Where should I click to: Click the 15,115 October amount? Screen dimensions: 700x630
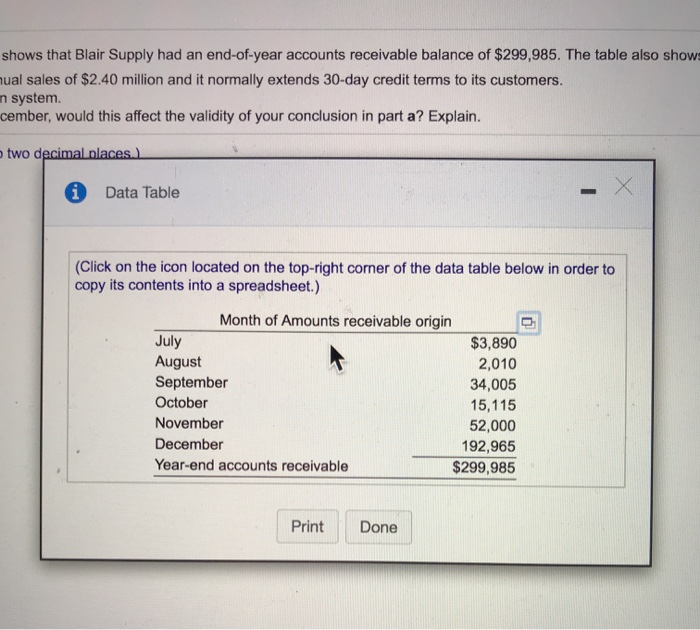point(493,405)
